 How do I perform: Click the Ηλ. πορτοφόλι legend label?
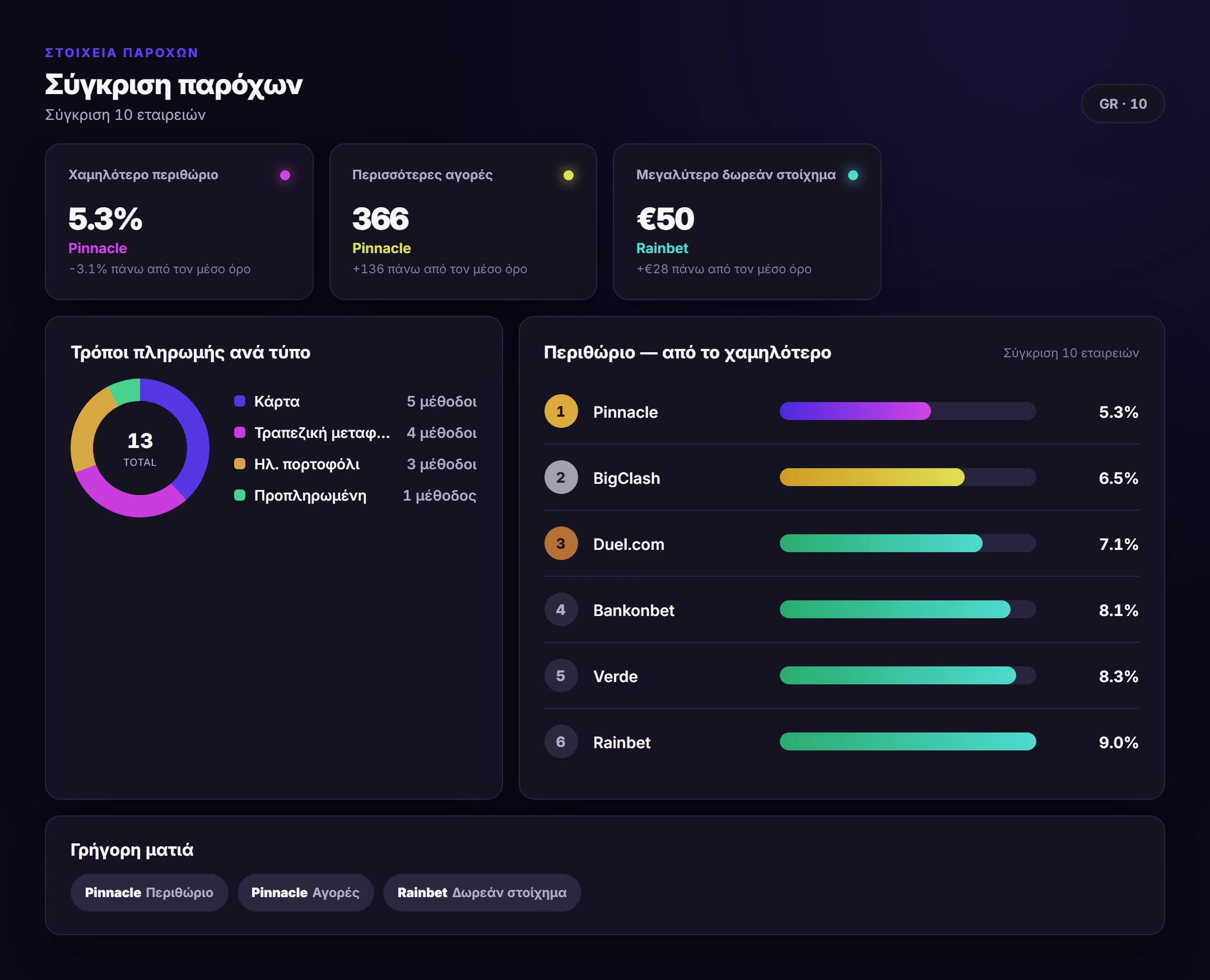tap(307, 464)
